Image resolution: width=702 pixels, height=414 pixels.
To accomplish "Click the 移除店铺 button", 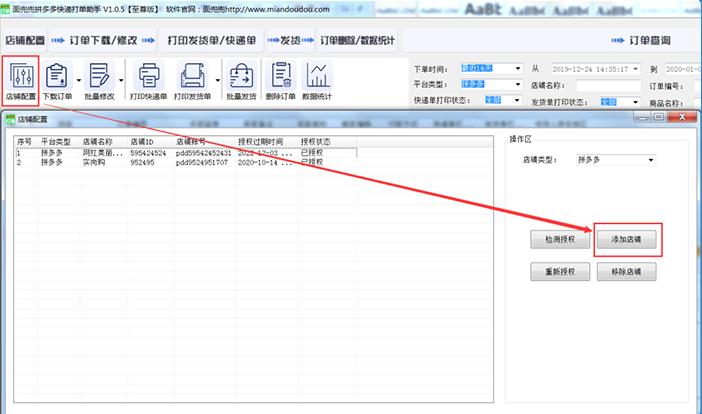I will pos(626,272).
